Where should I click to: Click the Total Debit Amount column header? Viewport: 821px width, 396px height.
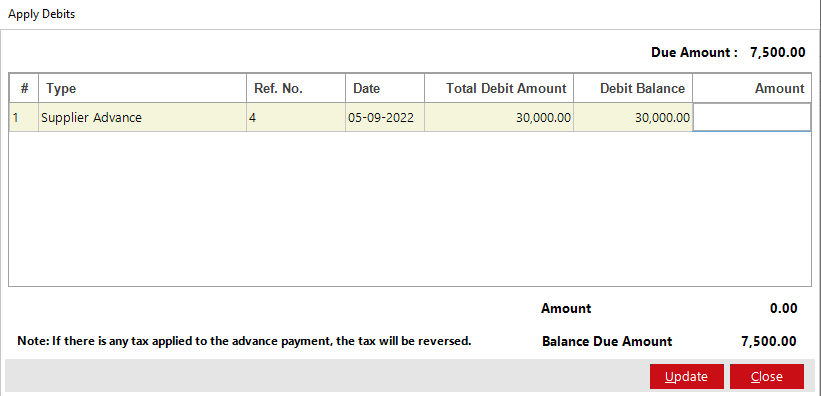pyautogui.click(x=499, y=89)
